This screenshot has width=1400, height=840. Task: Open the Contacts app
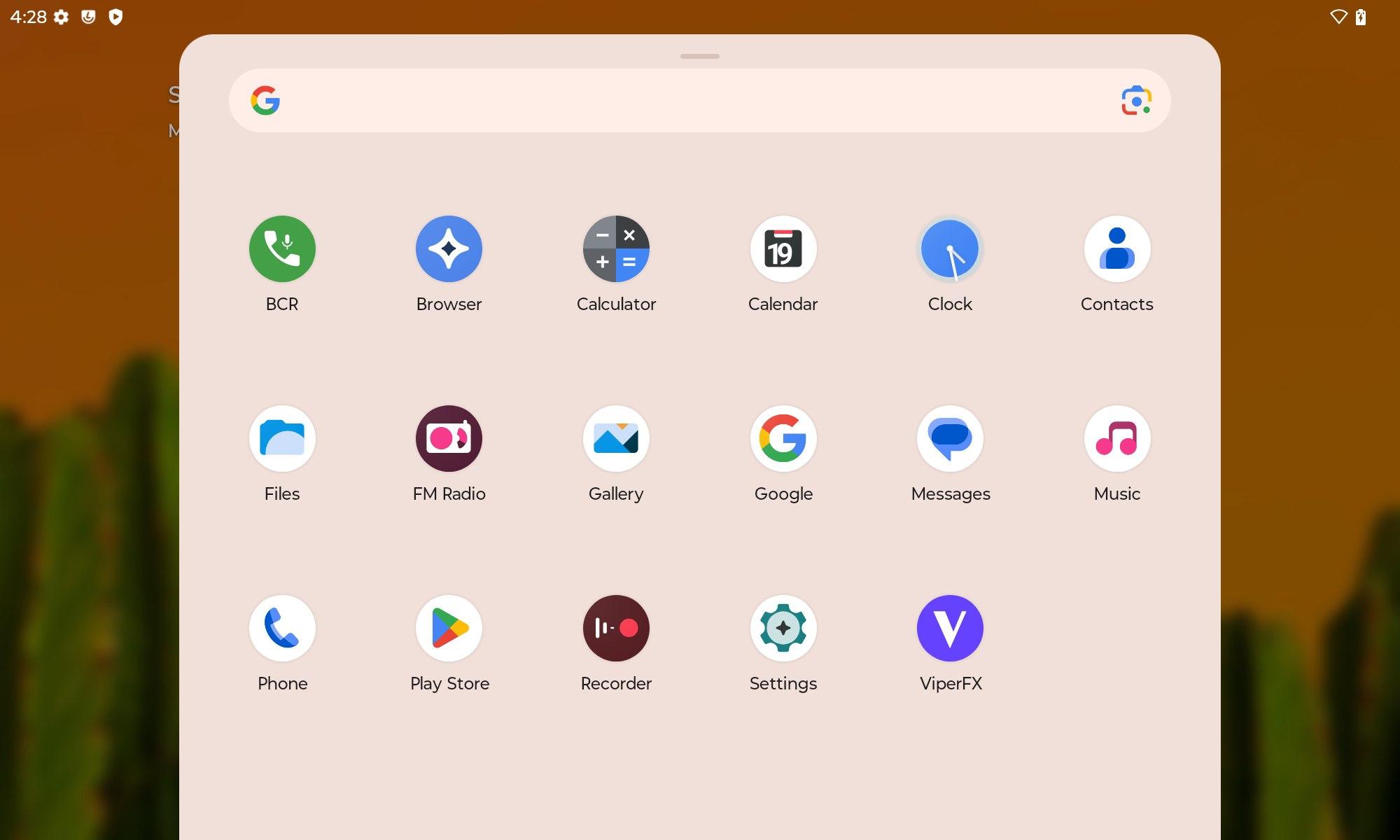(x=1117, y=249)
